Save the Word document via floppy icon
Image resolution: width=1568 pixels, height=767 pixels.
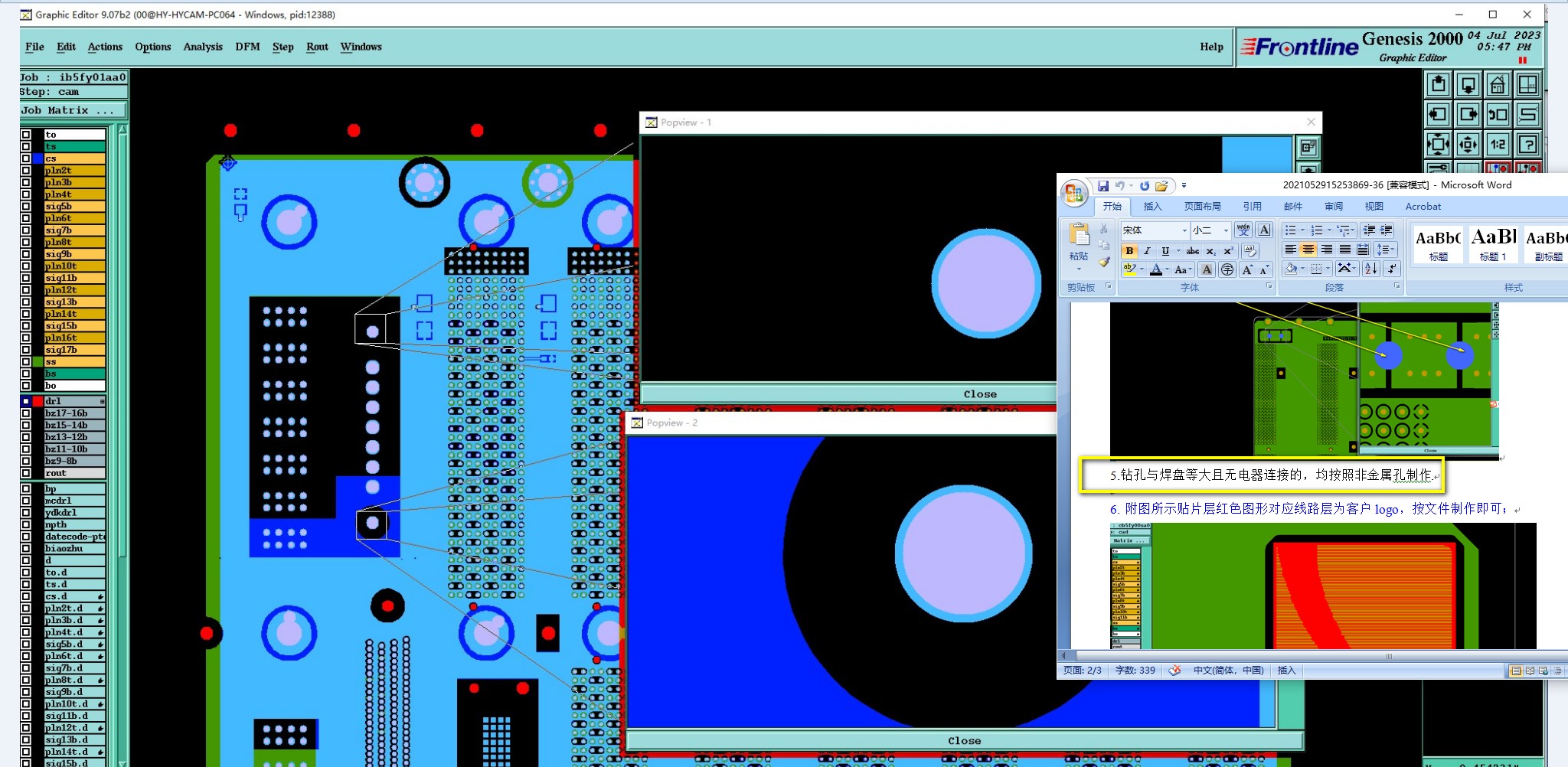1103,186
